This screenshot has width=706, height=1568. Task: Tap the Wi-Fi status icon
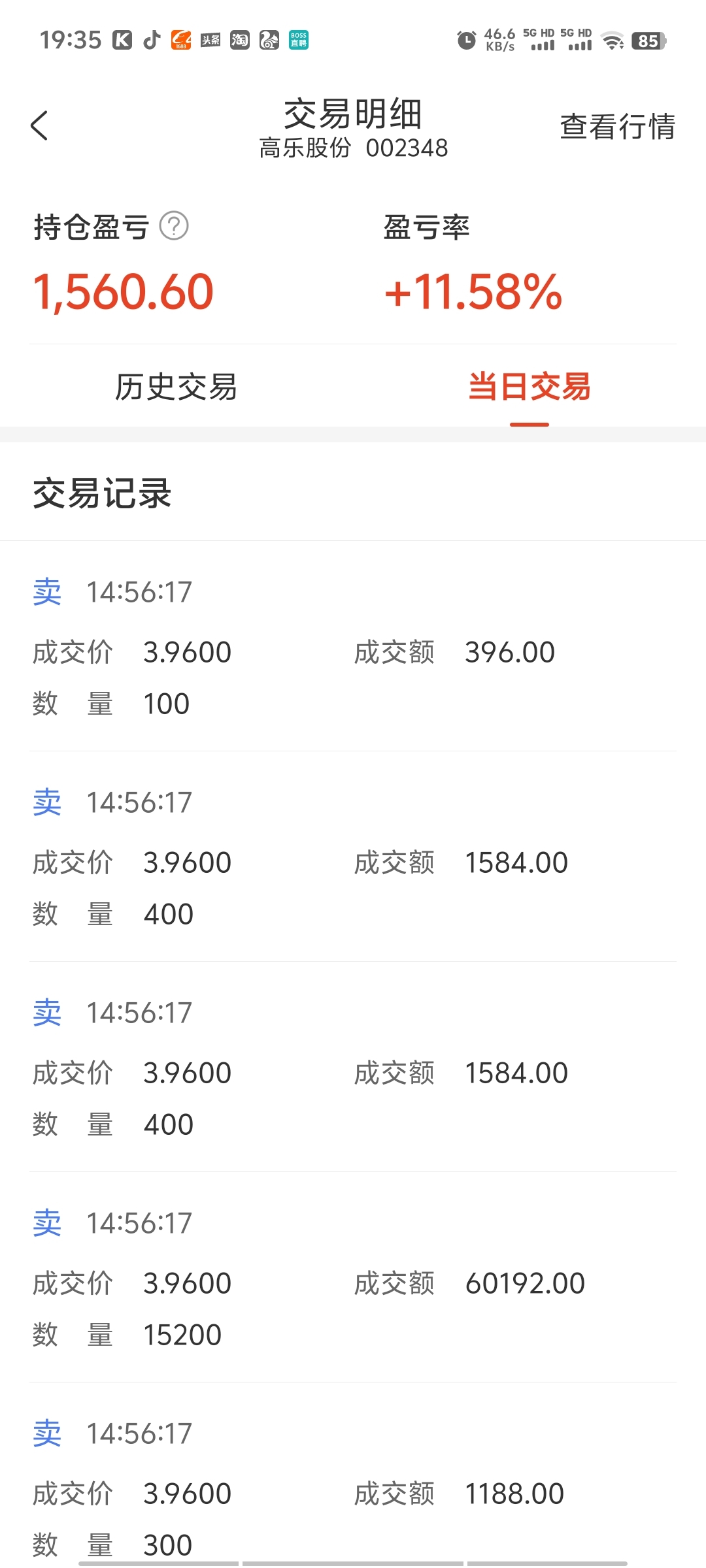tap(613, 41)
